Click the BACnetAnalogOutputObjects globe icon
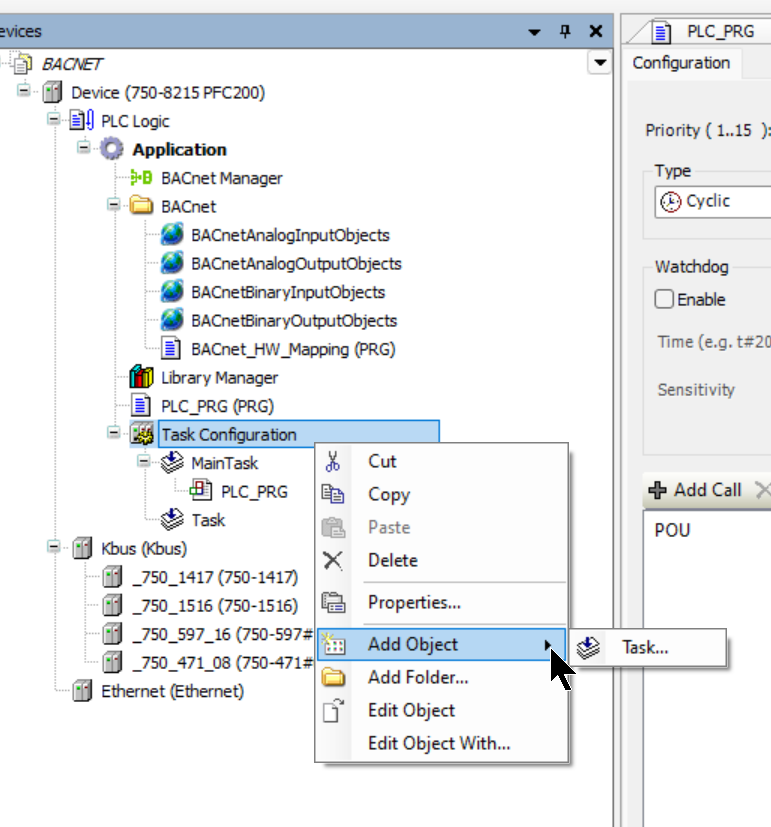This screenshot has height=827, width=771. pyautogui.click(x=172, y=263)
